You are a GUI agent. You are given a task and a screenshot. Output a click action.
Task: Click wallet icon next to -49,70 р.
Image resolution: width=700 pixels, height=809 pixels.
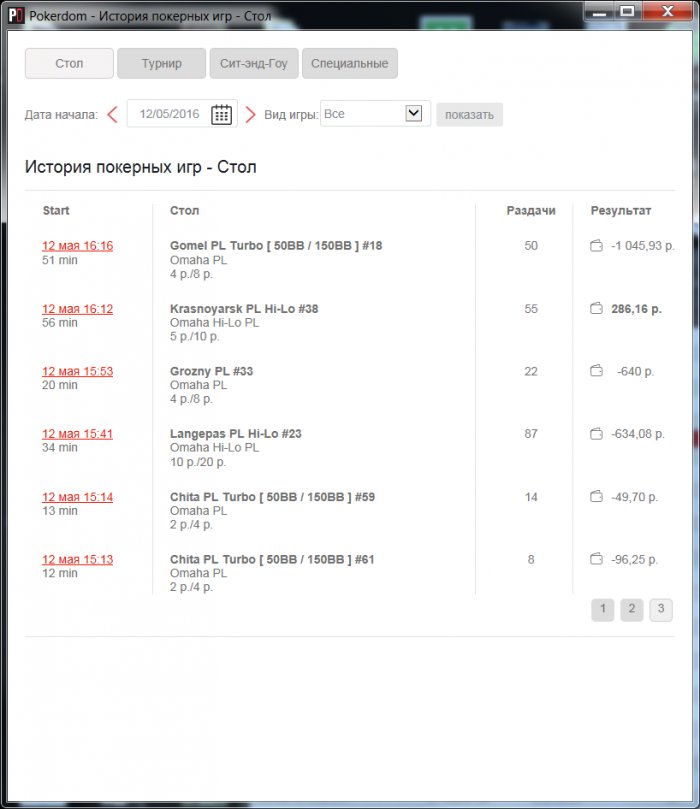(x=596, y=497)
